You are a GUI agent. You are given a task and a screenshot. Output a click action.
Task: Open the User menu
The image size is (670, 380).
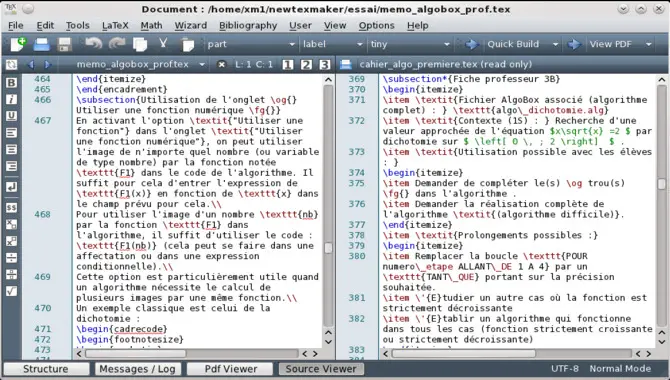300,26
